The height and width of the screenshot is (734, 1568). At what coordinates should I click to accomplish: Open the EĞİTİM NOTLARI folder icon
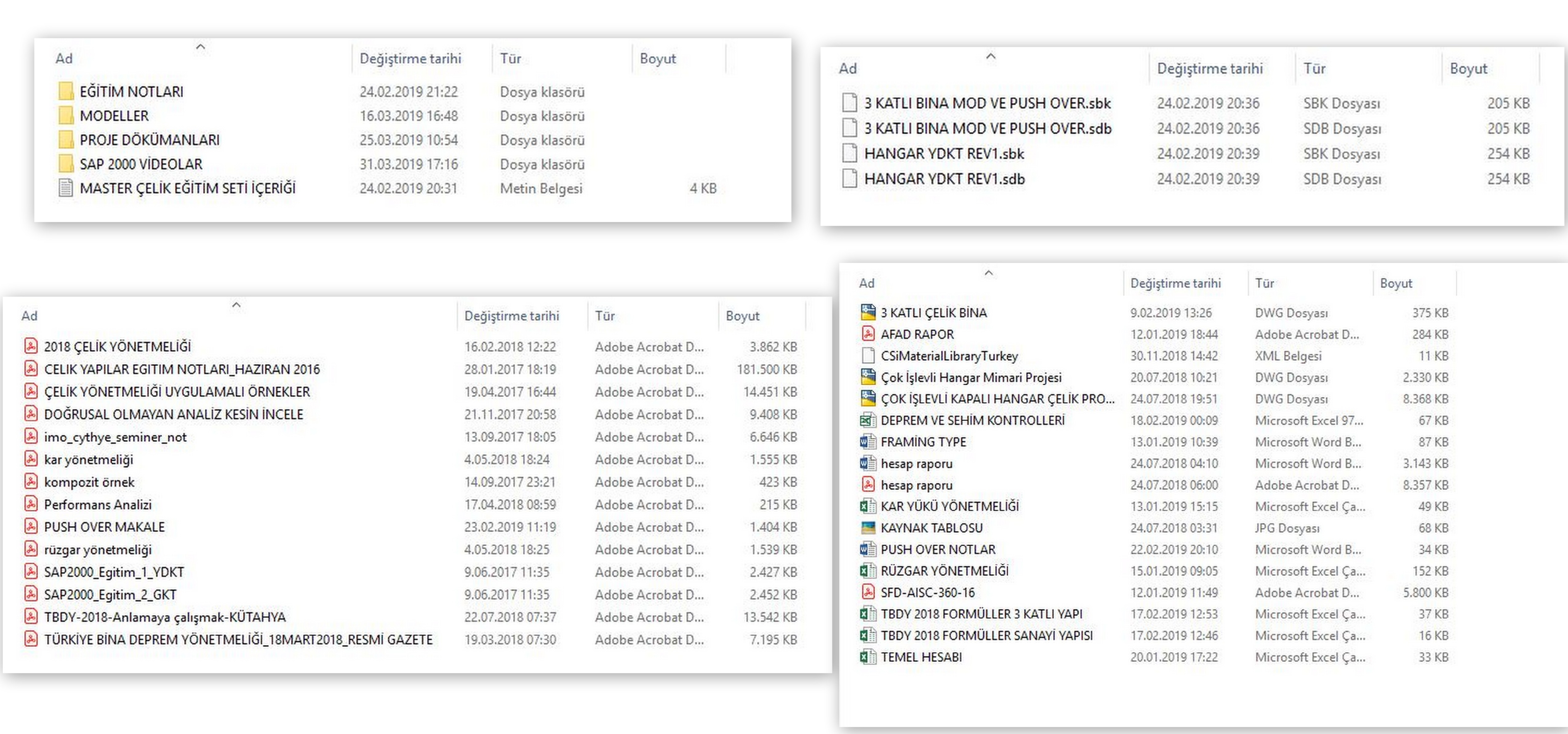(x=66, y=91)
